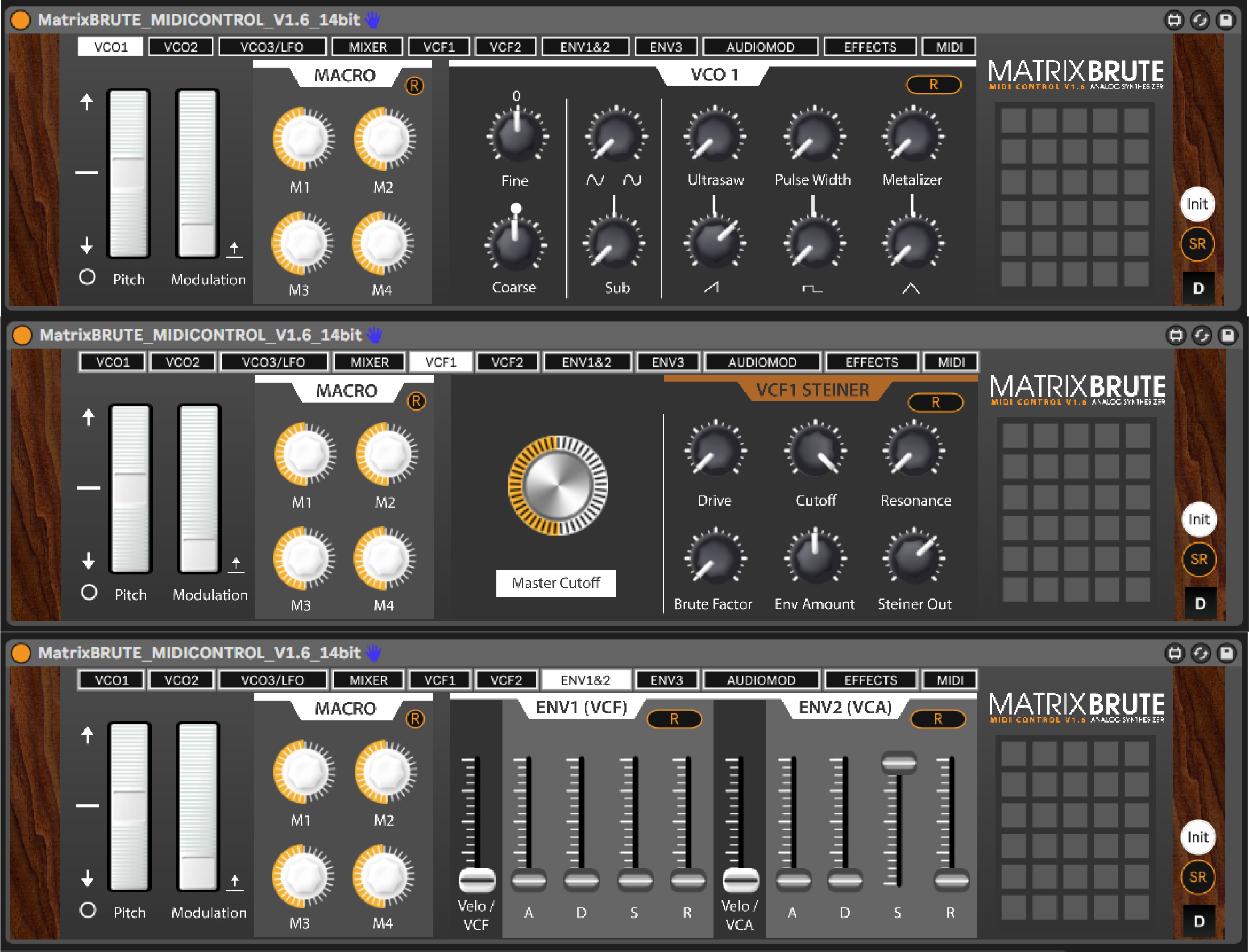Screen dimensions: 1249x952
Task: Toggle the D button on the middle device
Action: [1200, 603]
